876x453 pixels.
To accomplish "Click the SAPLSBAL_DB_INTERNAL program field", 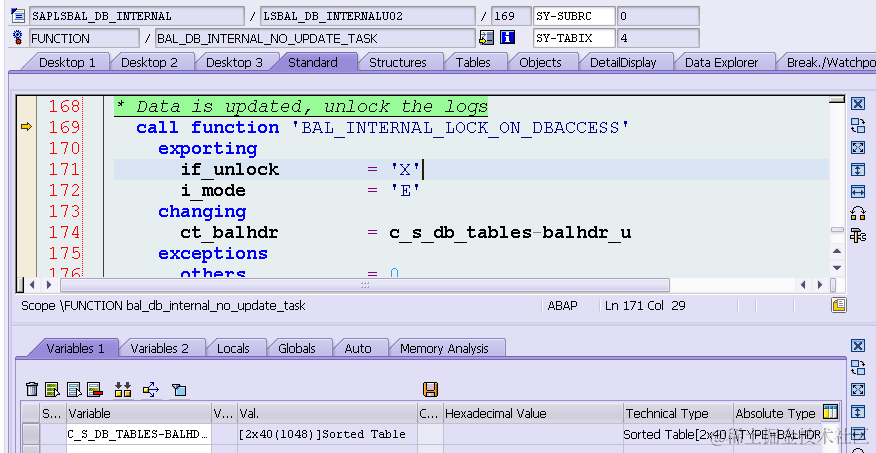I will click(136, 16).
